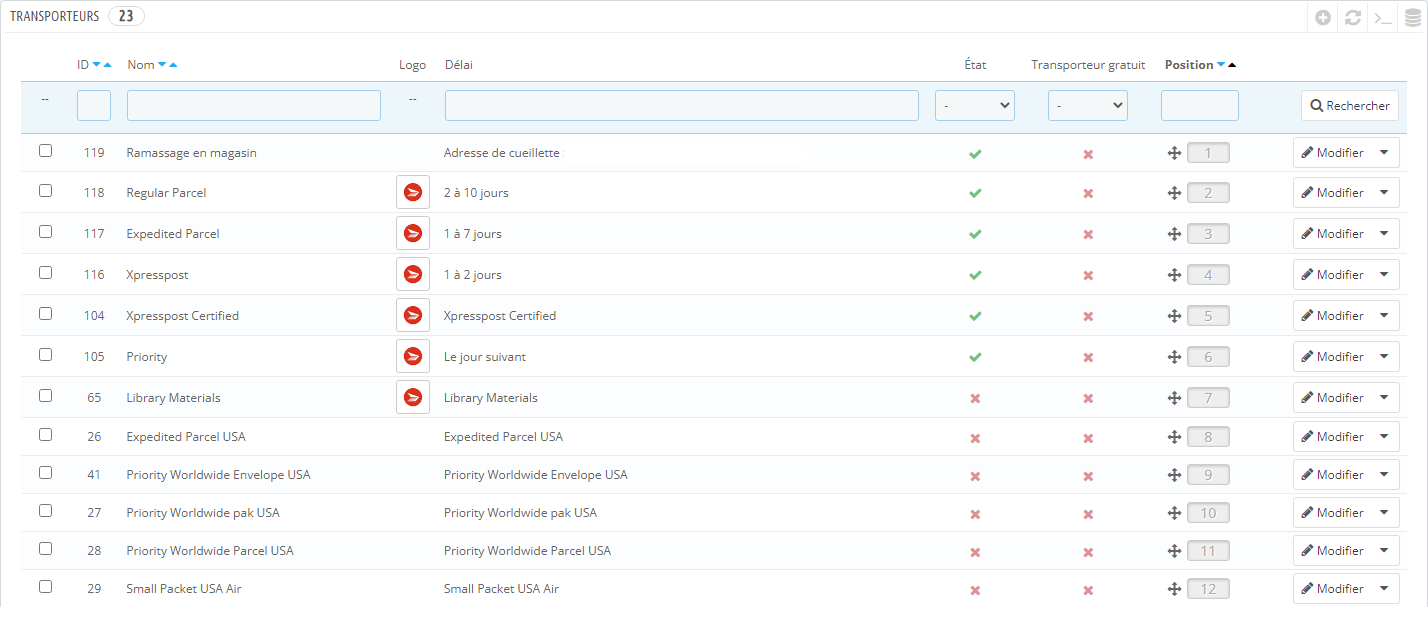Edit the Xpresspost Certified carrier
1428x620 pixels.
click(1332, 315)
